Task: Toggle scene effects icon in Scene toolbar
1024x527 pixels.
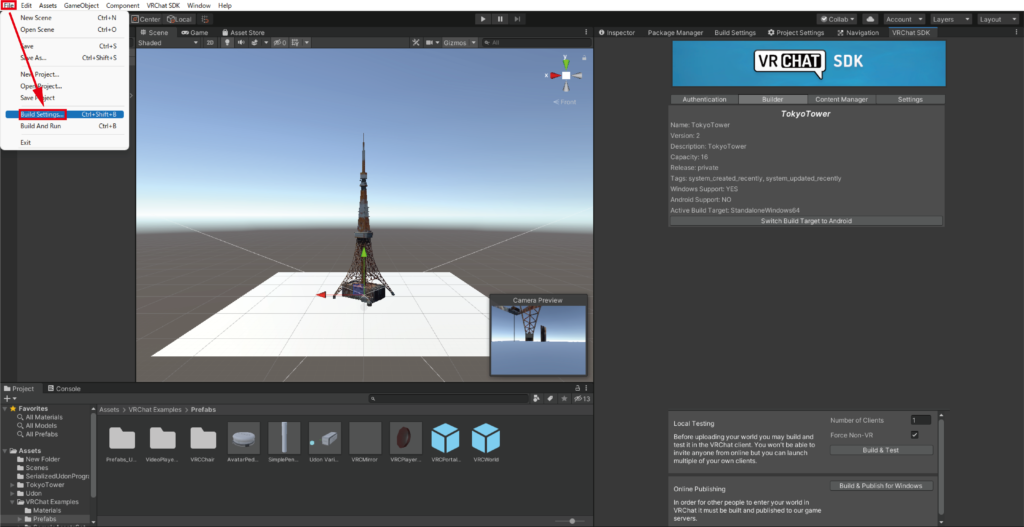Action: [x=255, y=42]
